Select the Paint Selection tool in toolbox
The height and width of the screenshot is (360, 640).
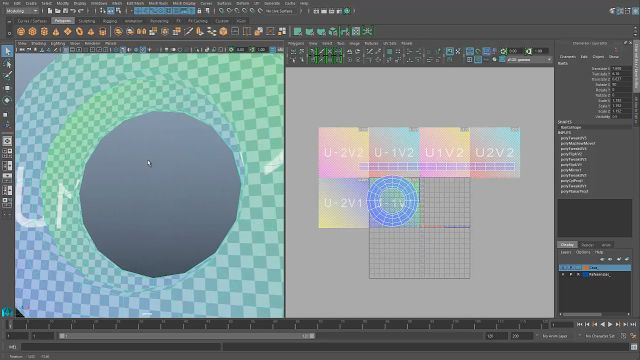tap(7, 76)
